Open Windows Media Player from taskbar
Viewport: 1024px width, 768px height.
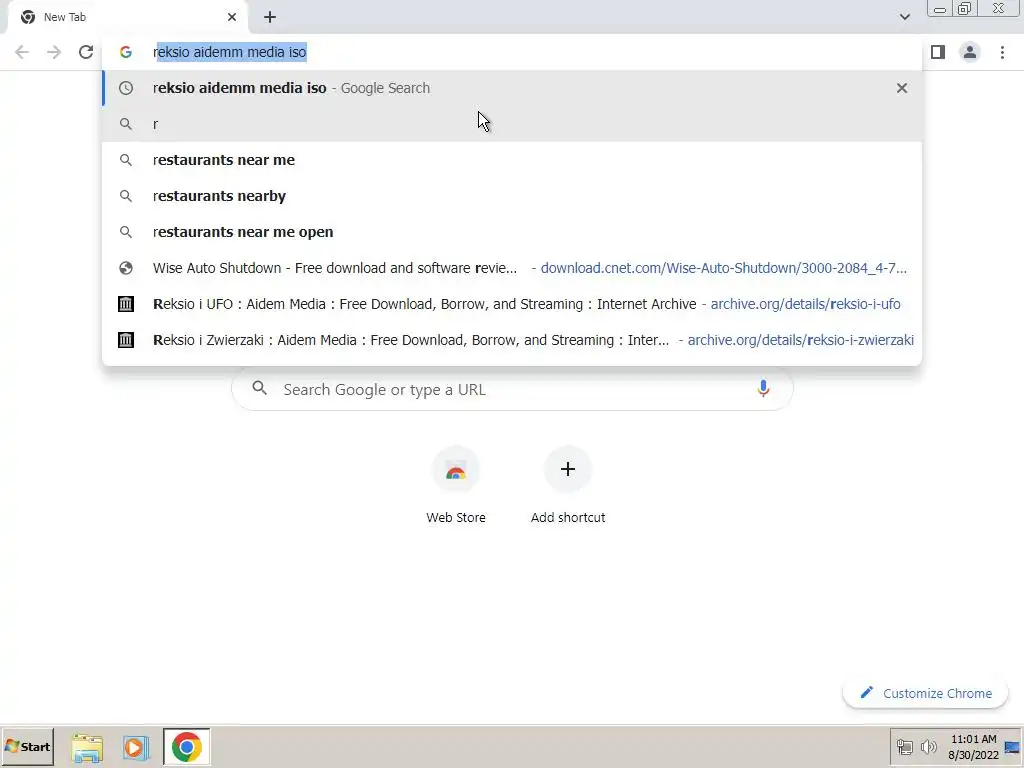(x=136, y=747)
